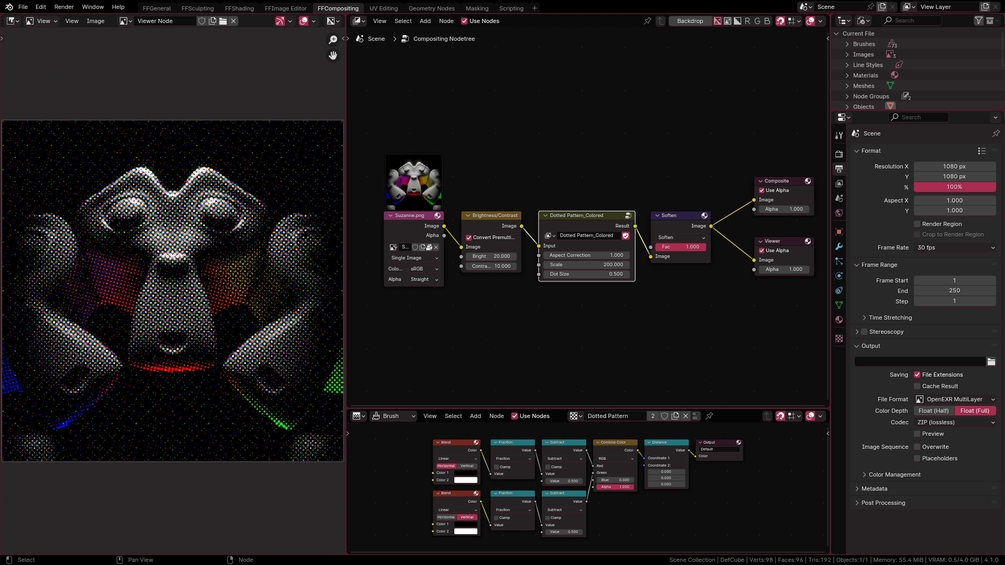Switch to the Scripting workspace tab

[x=511, y=8]
